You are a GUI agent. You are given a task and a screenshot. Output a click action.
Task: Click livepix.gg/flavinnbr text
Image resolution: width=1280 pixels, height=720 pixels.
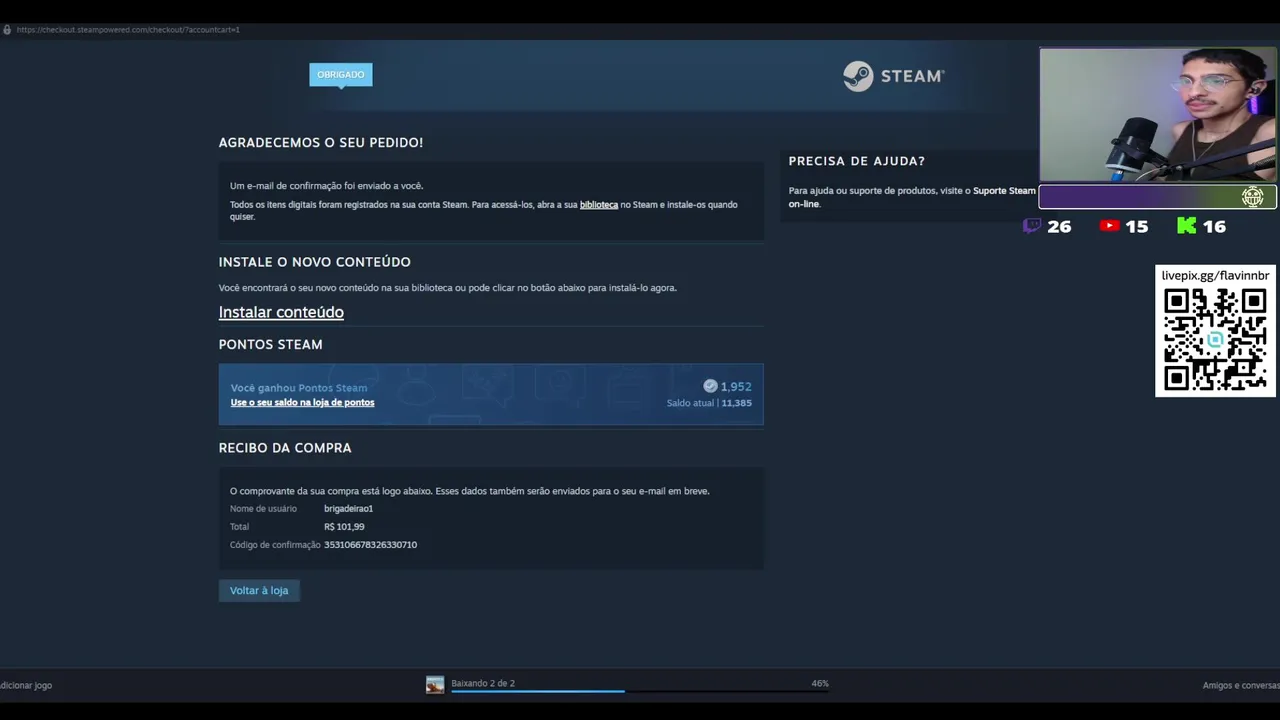coord(1215,276)
